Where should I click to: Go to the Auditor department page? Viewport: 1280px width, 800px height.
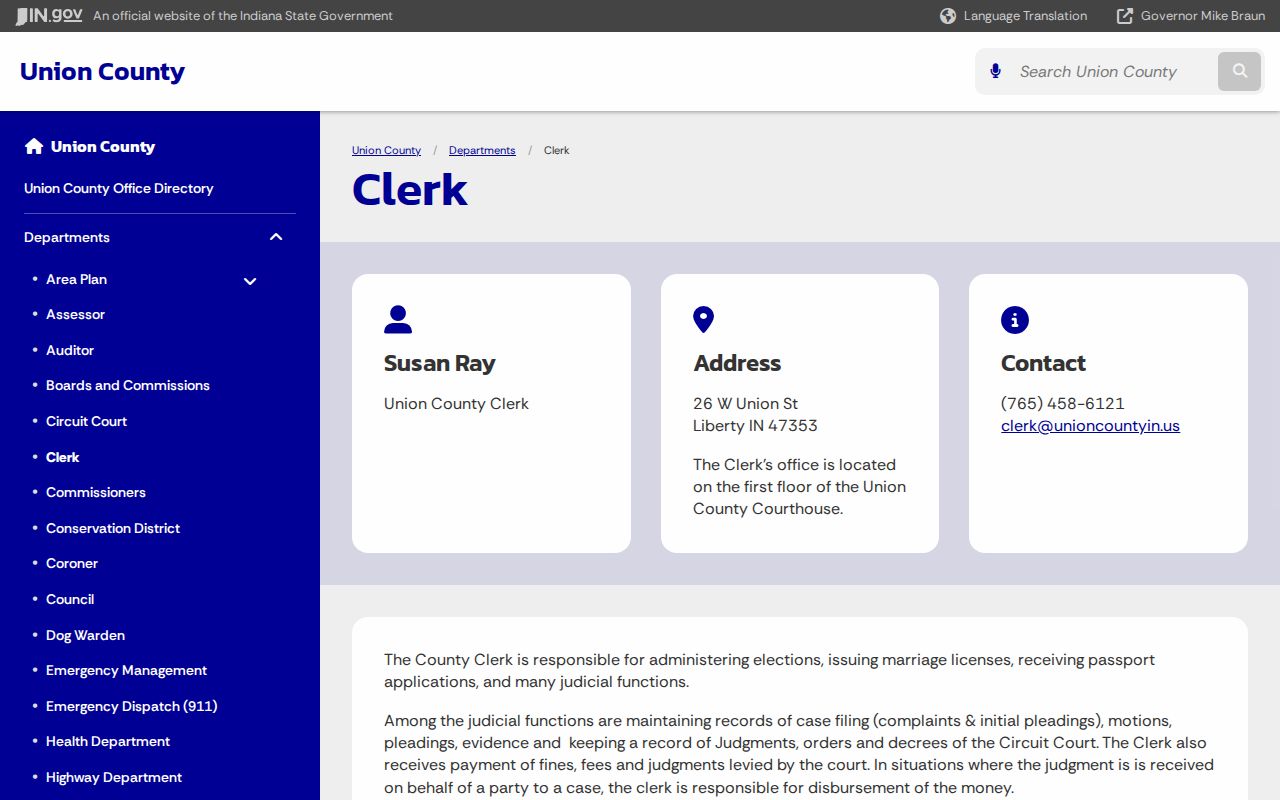tap(70, 350)
